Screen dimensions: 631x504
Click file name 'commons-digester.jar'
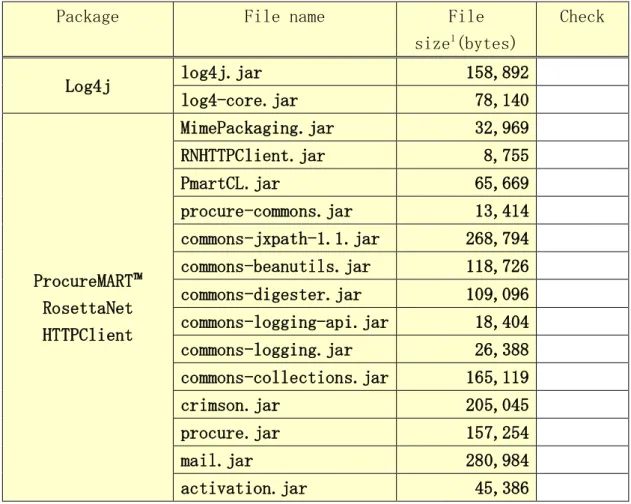point(271,295)
